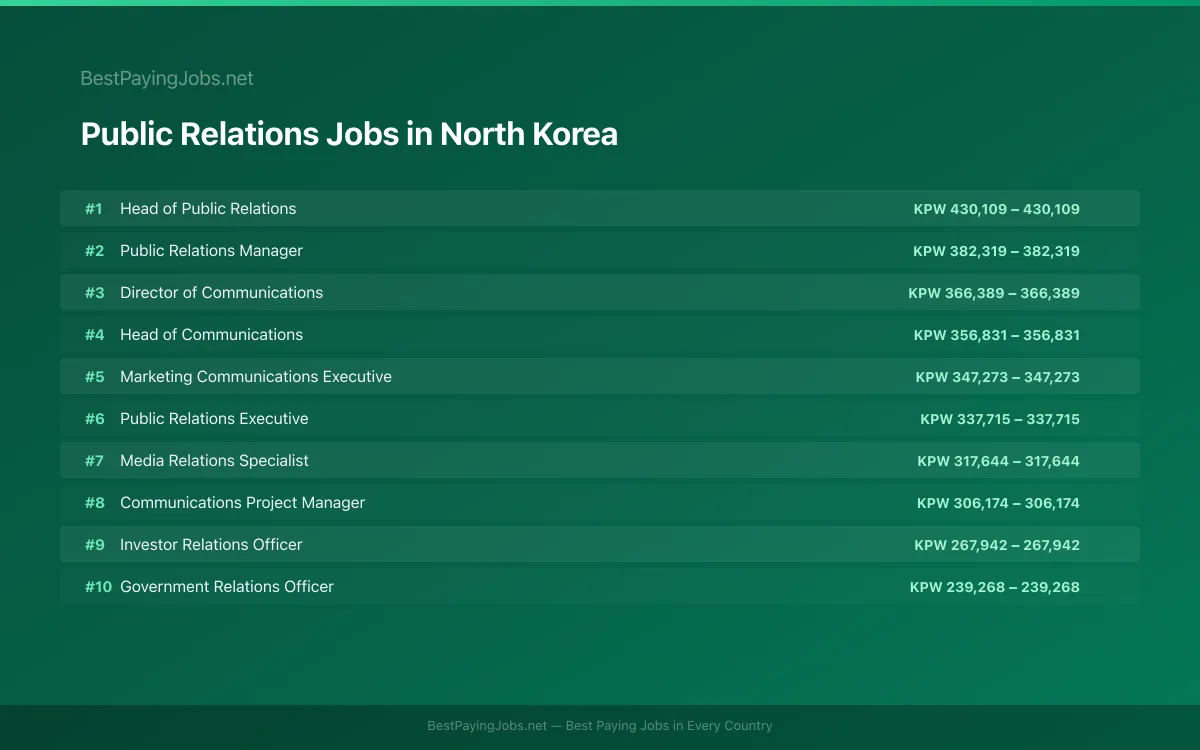Image resolution: width=1200 pixels, height=750 pixels.
Task: Select the Communications Project Manager job title
Action: pyautogui.click(x=242, y=503)
